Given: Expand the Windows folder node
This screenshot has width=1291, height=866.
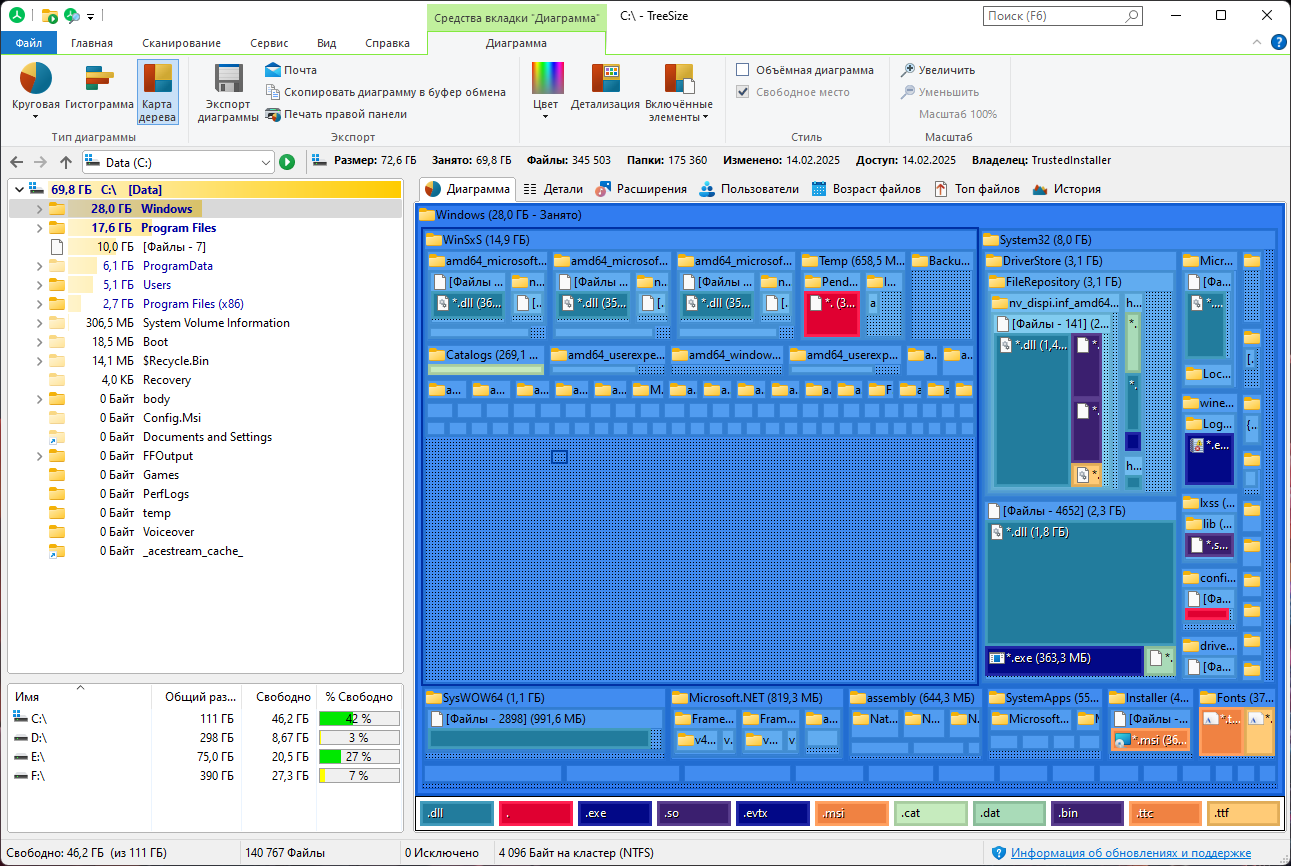Looking at the screenshot, I should click(39, 209).
